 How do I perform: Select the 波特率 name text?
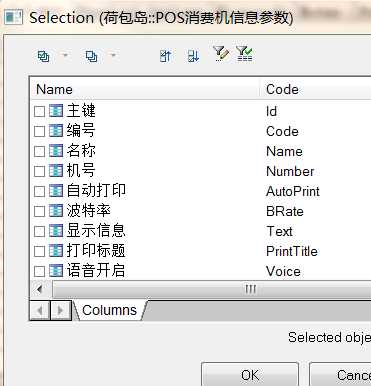tap(89, 211)
